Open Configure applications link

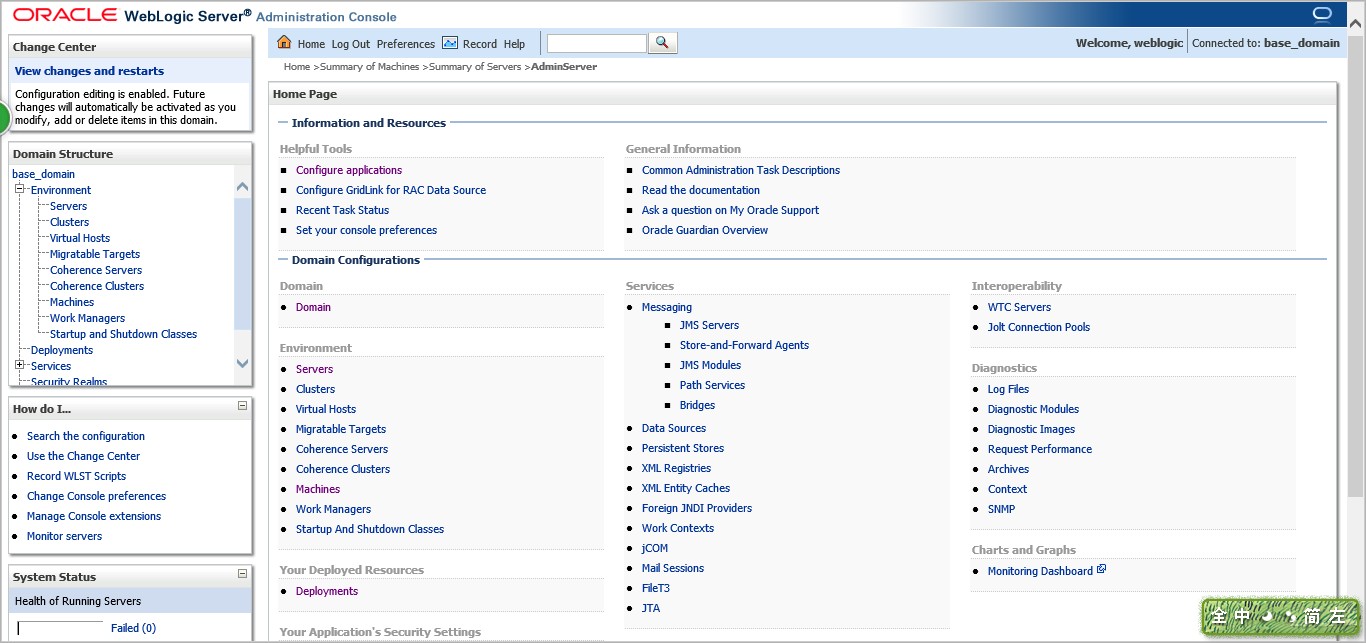tap(349, 170)
